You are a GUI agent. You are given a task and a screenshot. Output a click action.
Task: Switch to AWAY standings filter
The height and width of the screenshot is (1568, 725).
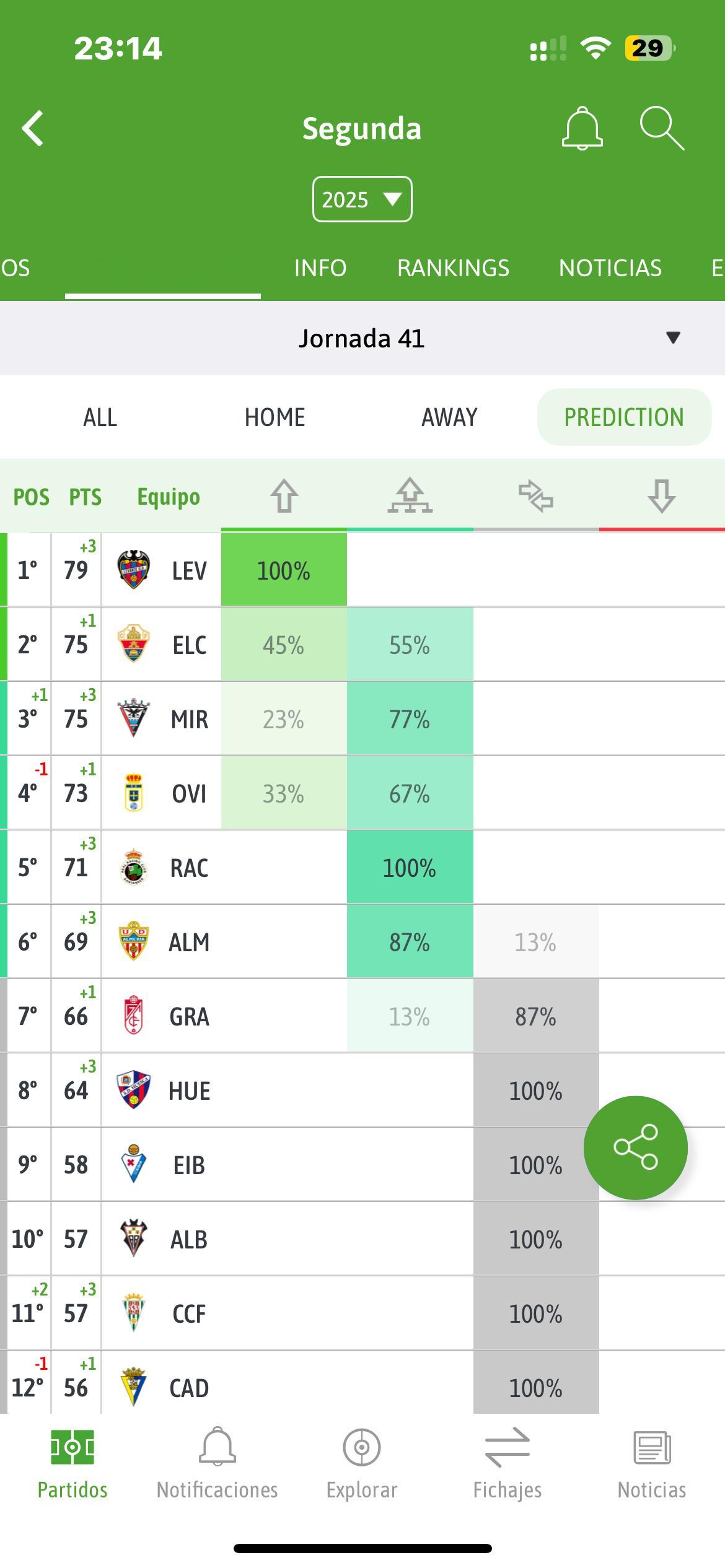(449, 417)
